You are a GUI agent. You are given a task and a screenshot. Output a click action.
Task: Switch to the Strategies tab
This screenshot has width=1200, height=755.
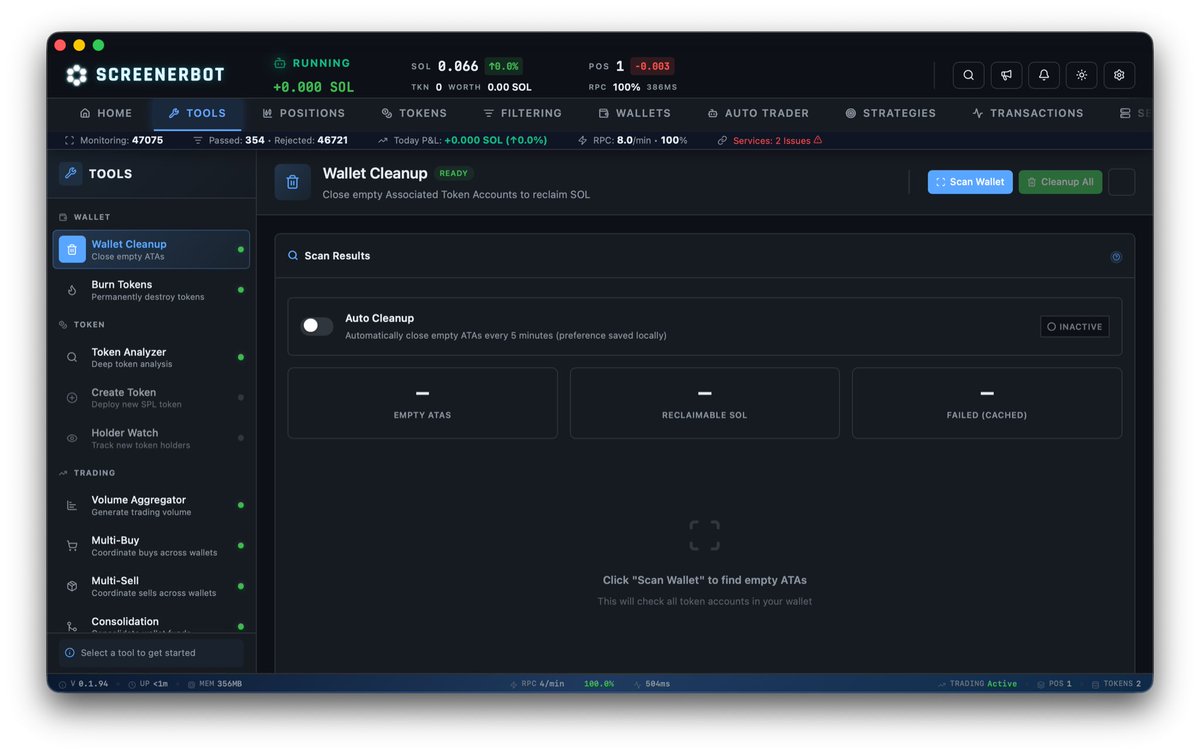[890, 114]
